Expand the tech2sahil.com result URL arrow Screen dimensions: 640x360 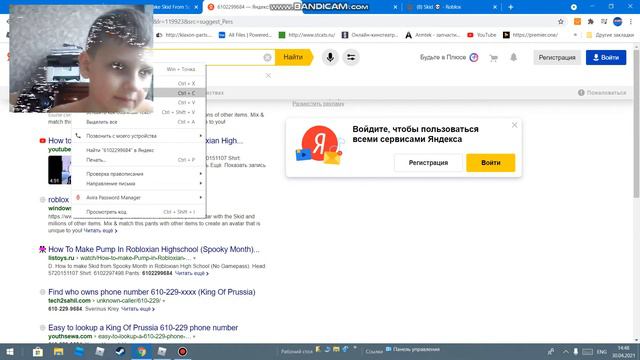point(164,301)
